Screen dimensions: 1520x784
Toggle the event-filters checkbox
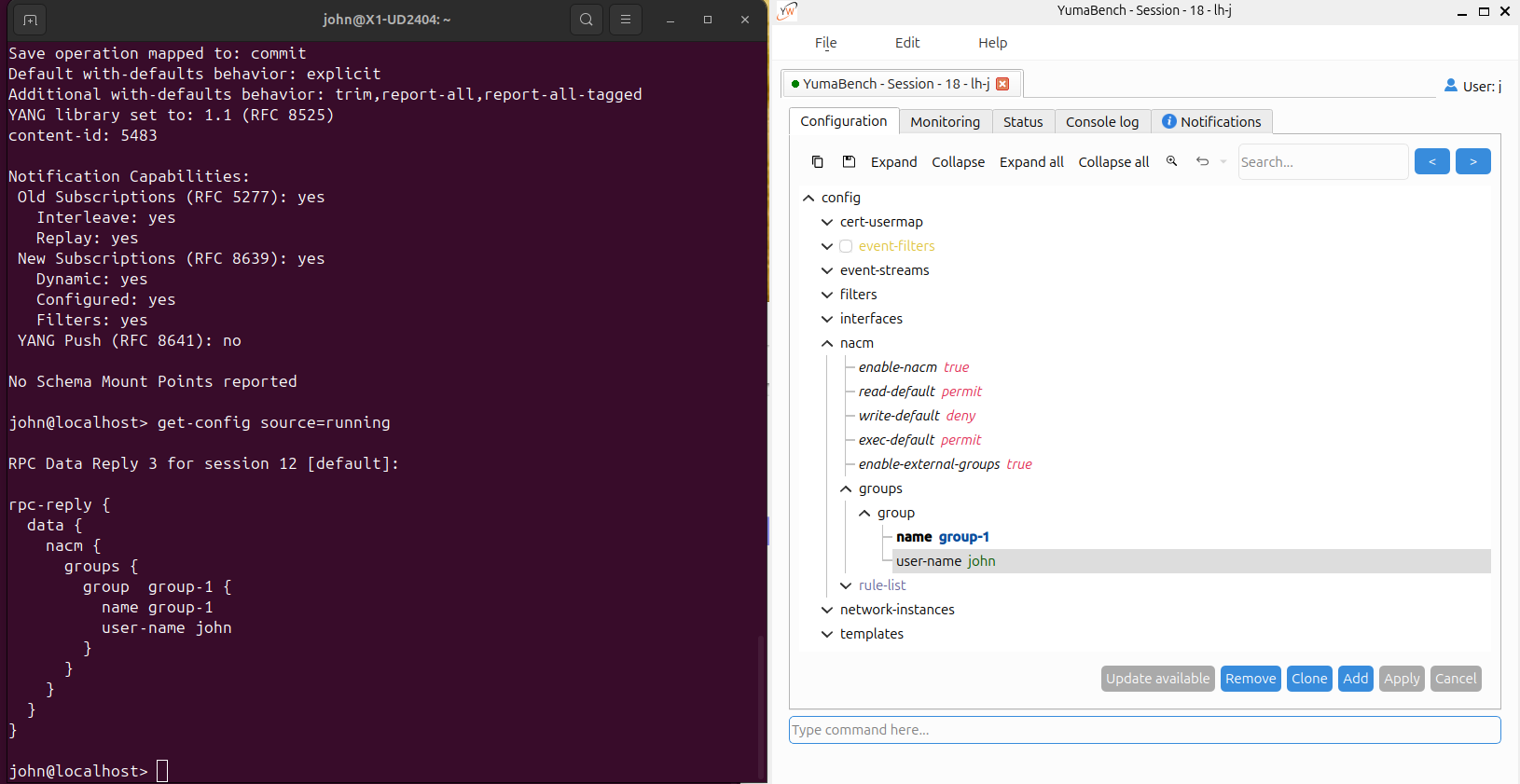click(846, 246)
